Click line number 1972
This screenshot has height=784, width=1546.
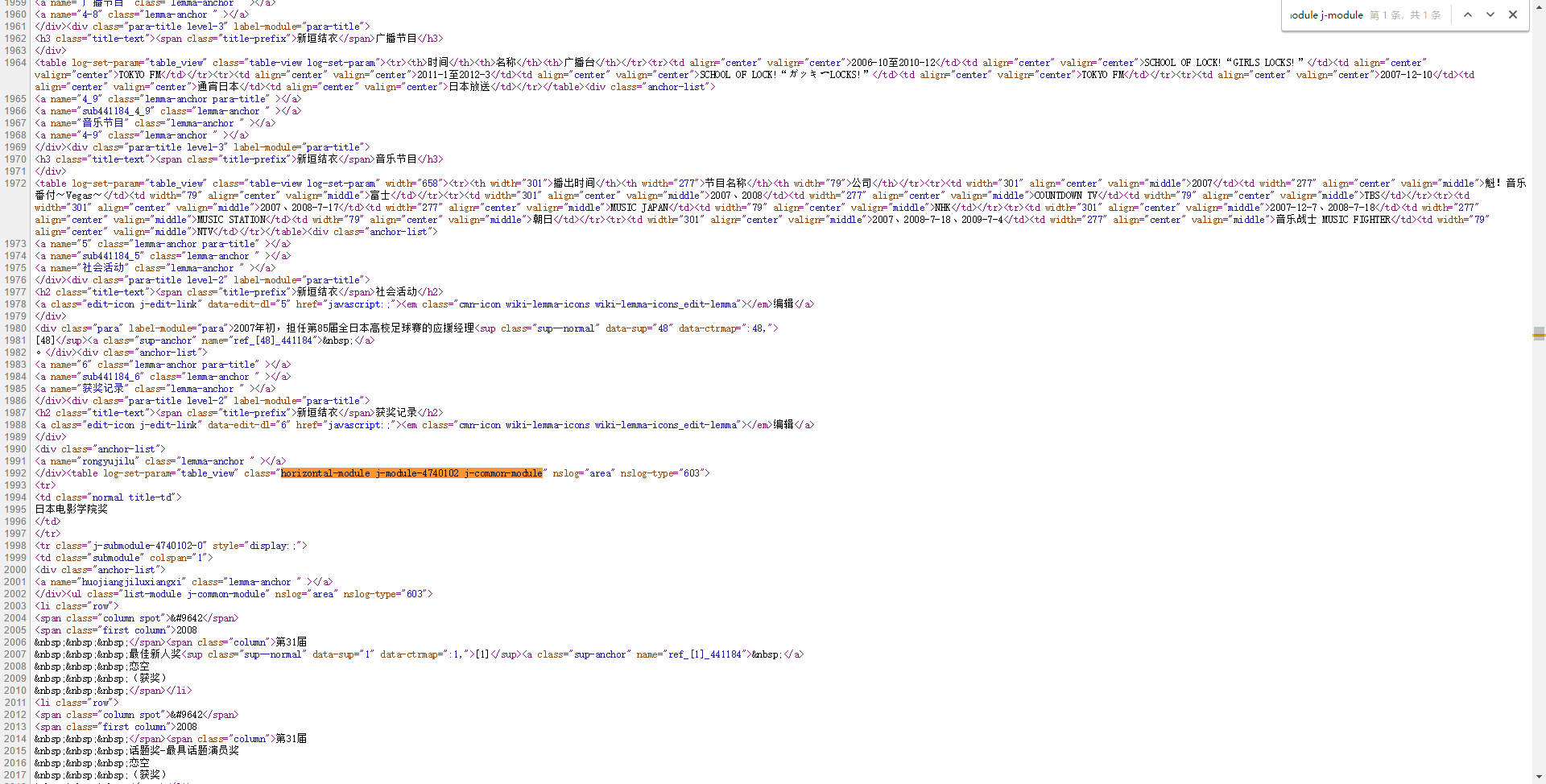[15, 184]
